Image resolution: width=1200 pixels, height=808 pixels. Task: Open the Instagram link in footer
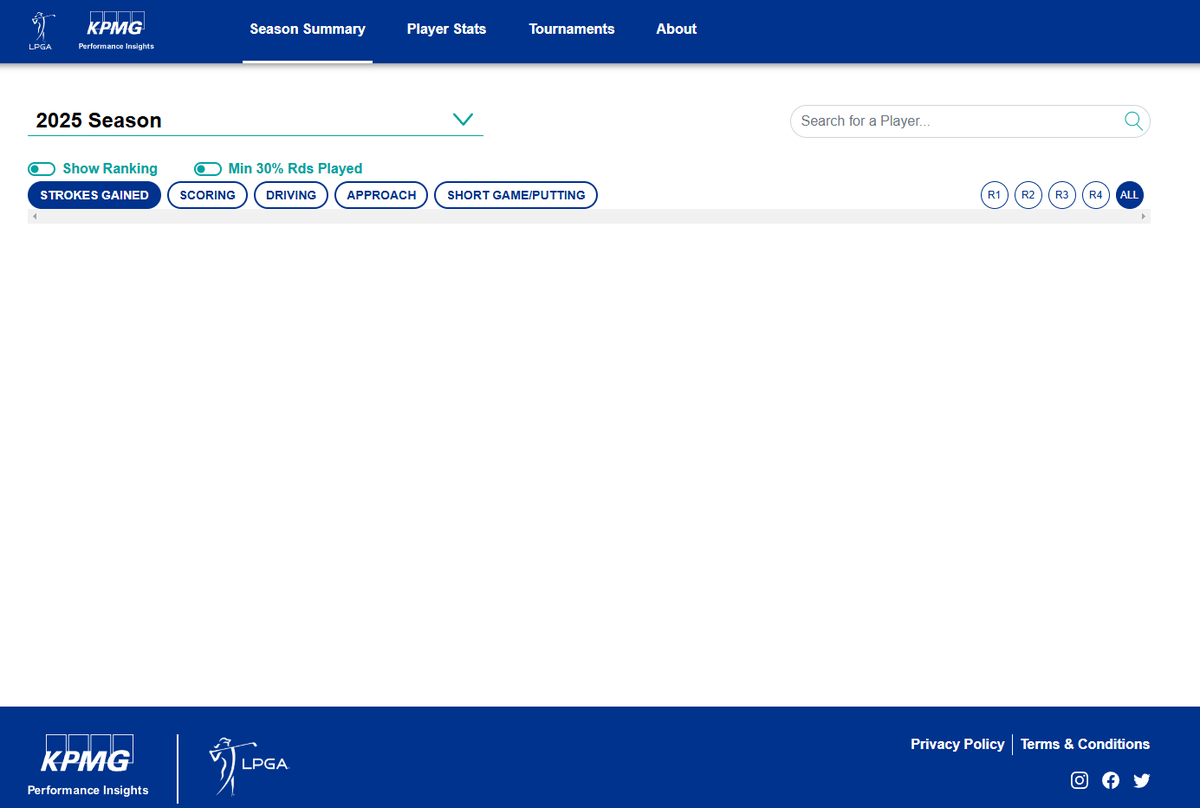pyautogui.click(x=1079, y=780)
